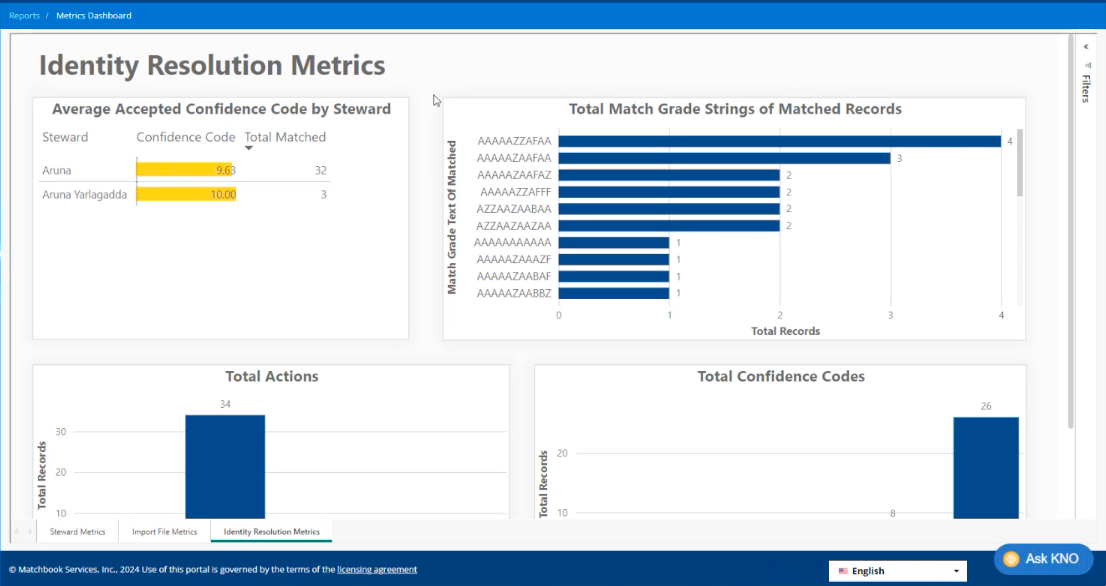Click the AAAAAZZAFFF match grade label

tap(516, 192)
